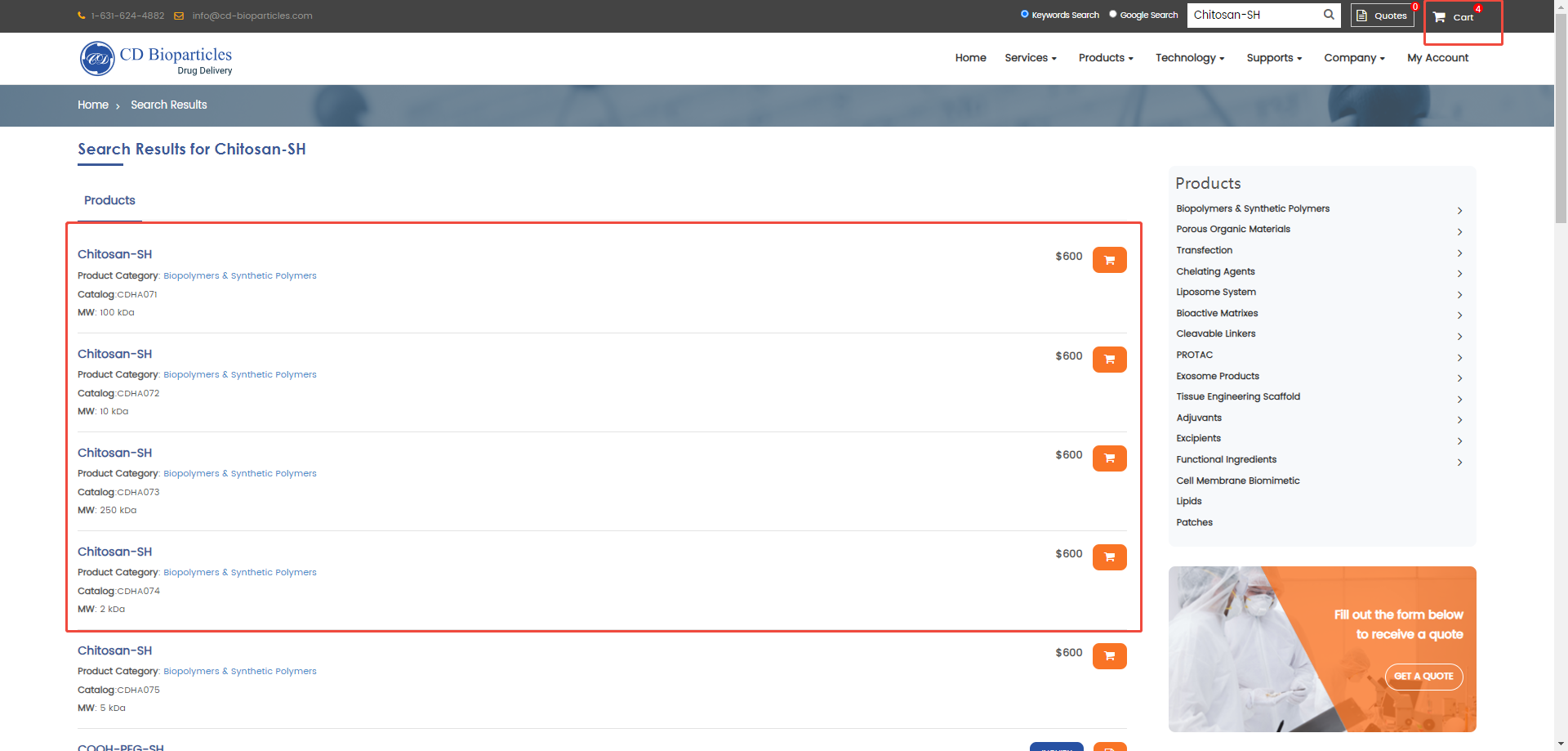Expand Exosome Products chevron
Viewport: 1568px width, 751px height.
pos(1459,378)
